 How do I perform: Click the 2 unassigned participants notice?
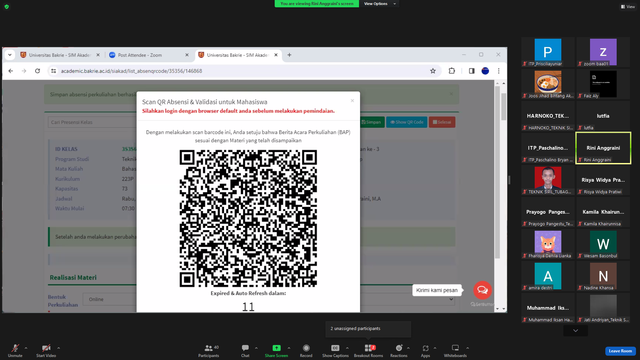368,329
